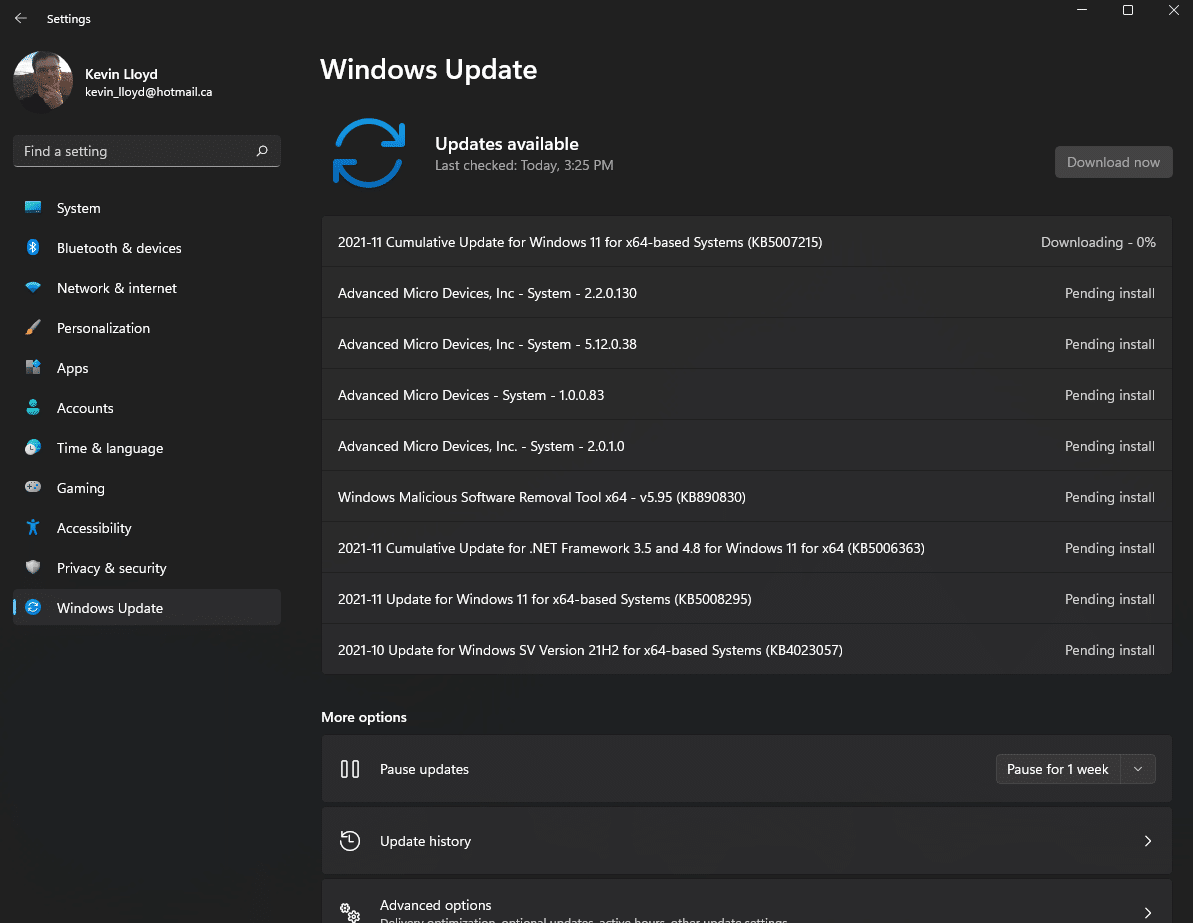The image size is (1193, 923).
Task: Click the Windows Update sidebar sync icon
Action: point(33,607)
